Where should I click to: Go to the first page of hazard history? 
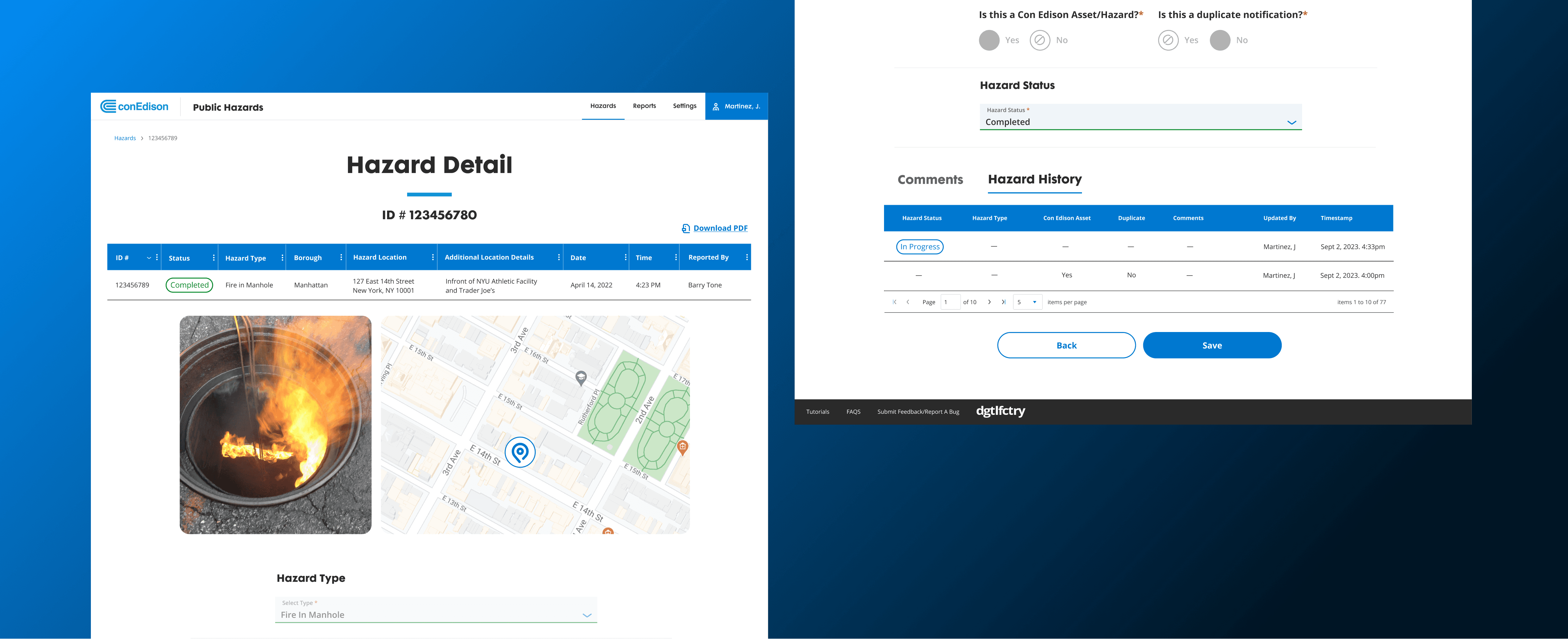[x=894, y=302]
